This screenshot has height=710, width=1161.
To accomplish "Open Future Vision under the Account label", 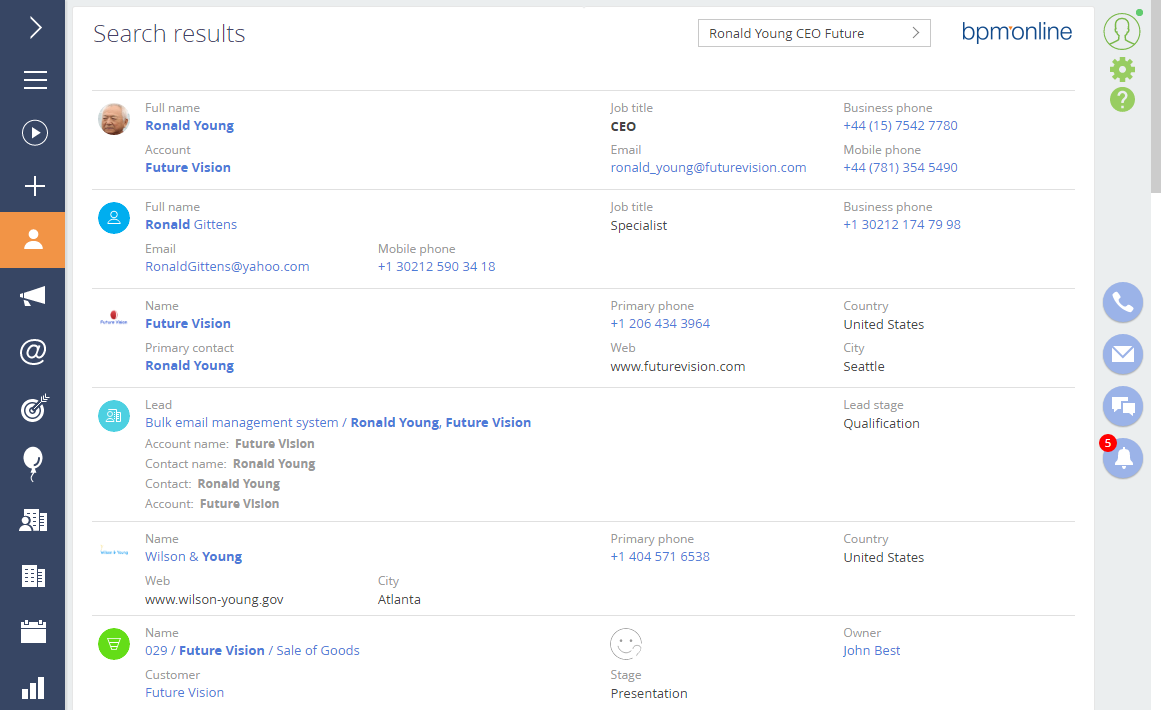I will [188, 168].
